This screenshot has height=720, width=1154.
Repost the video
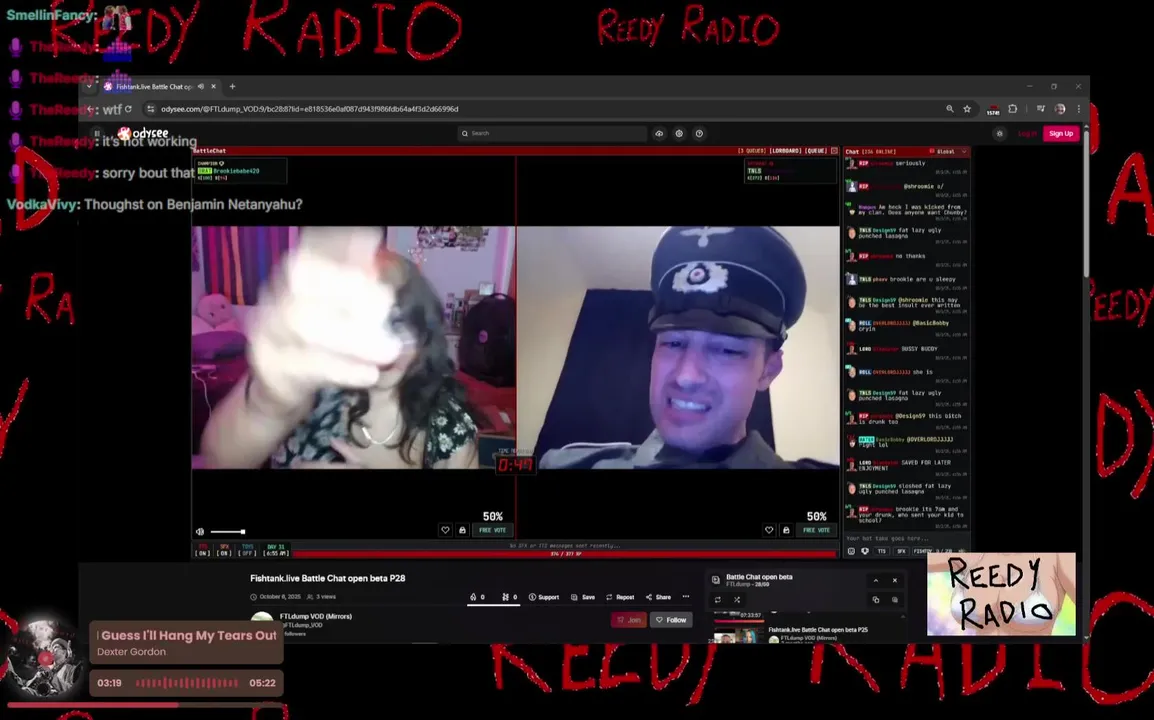(x=620, y=597)
